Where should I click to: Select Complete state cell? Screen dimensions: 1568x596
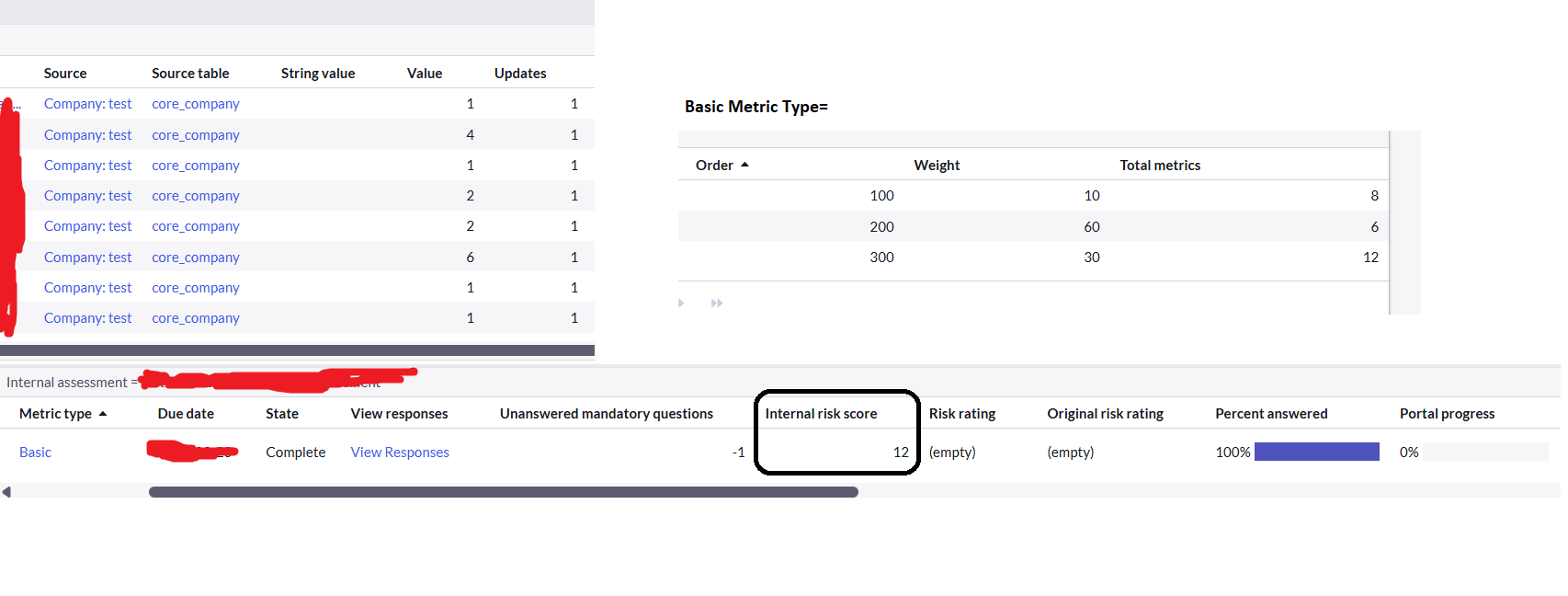(296, 452)
